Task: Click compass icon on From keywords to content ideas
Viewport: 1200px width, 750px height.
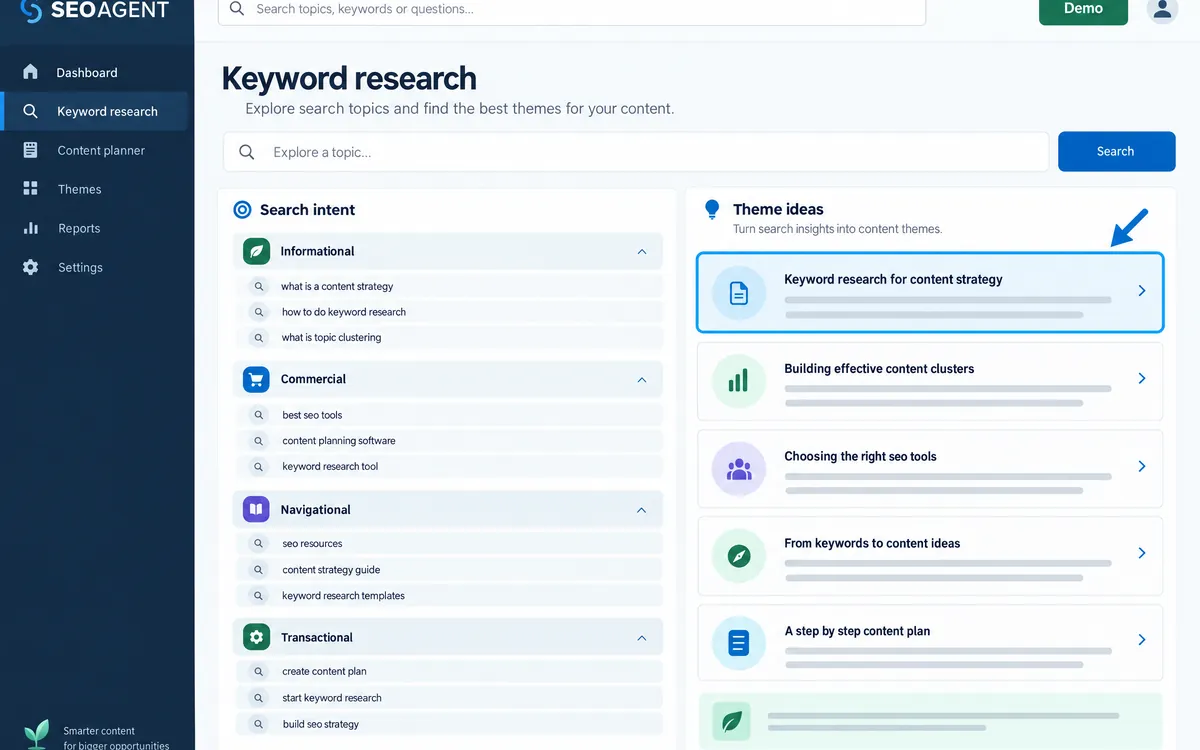Action: click(739, 555)
